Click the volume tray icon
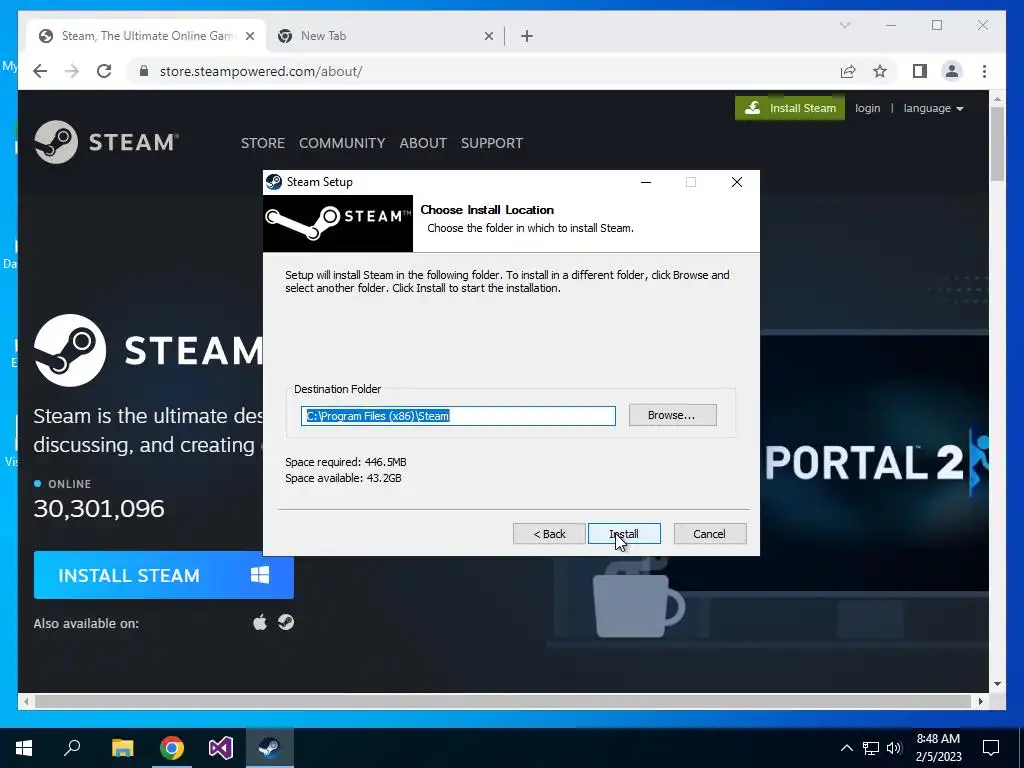 point(894,748)
